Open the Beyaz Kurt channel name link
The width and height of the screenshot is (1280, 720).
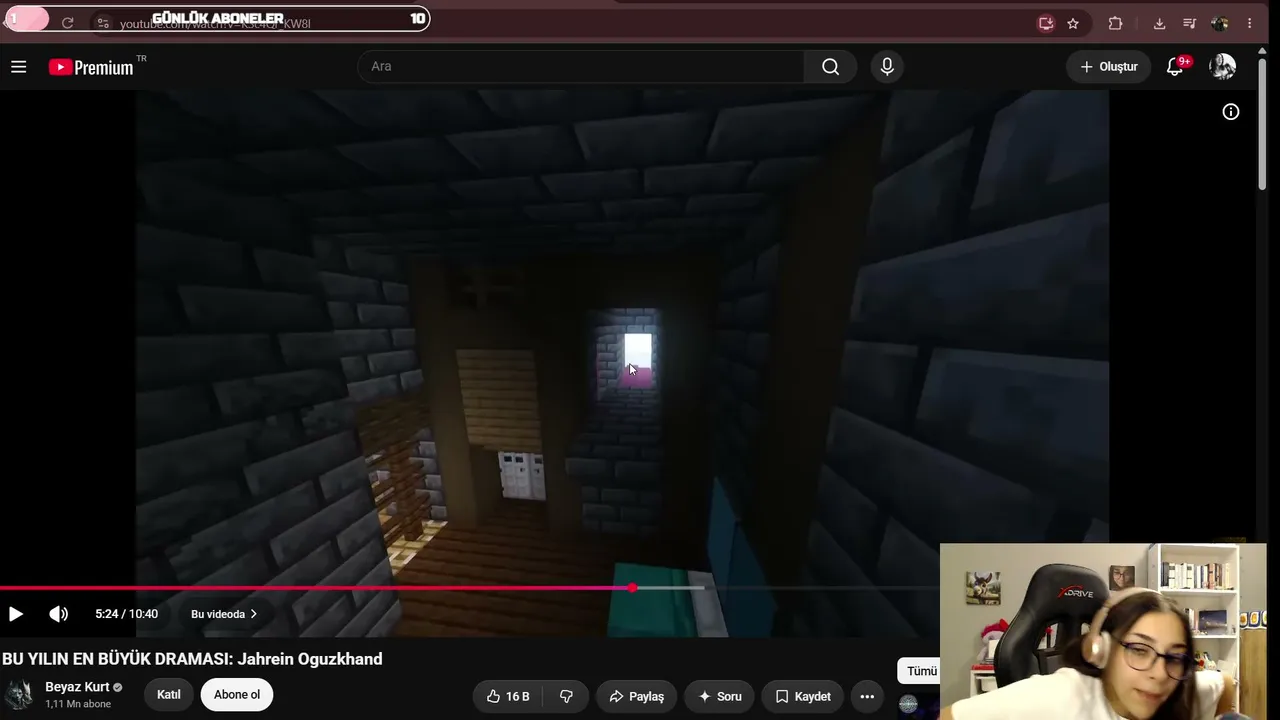click(77, 687)
